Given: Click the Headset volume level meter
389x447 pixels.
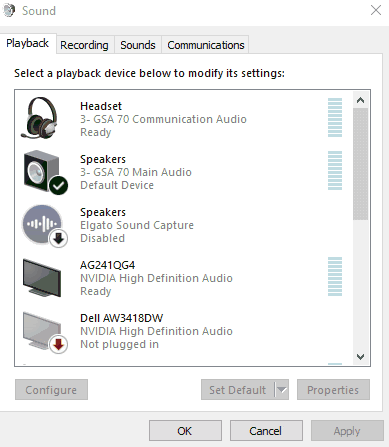Looking at the screenshot, I should tap(335, 118).
